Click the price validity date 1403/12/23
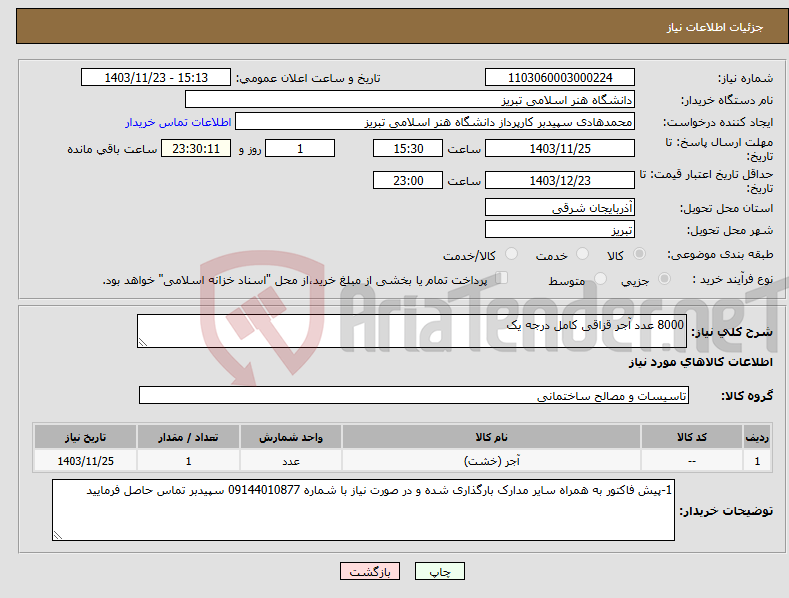 (560, 180)
